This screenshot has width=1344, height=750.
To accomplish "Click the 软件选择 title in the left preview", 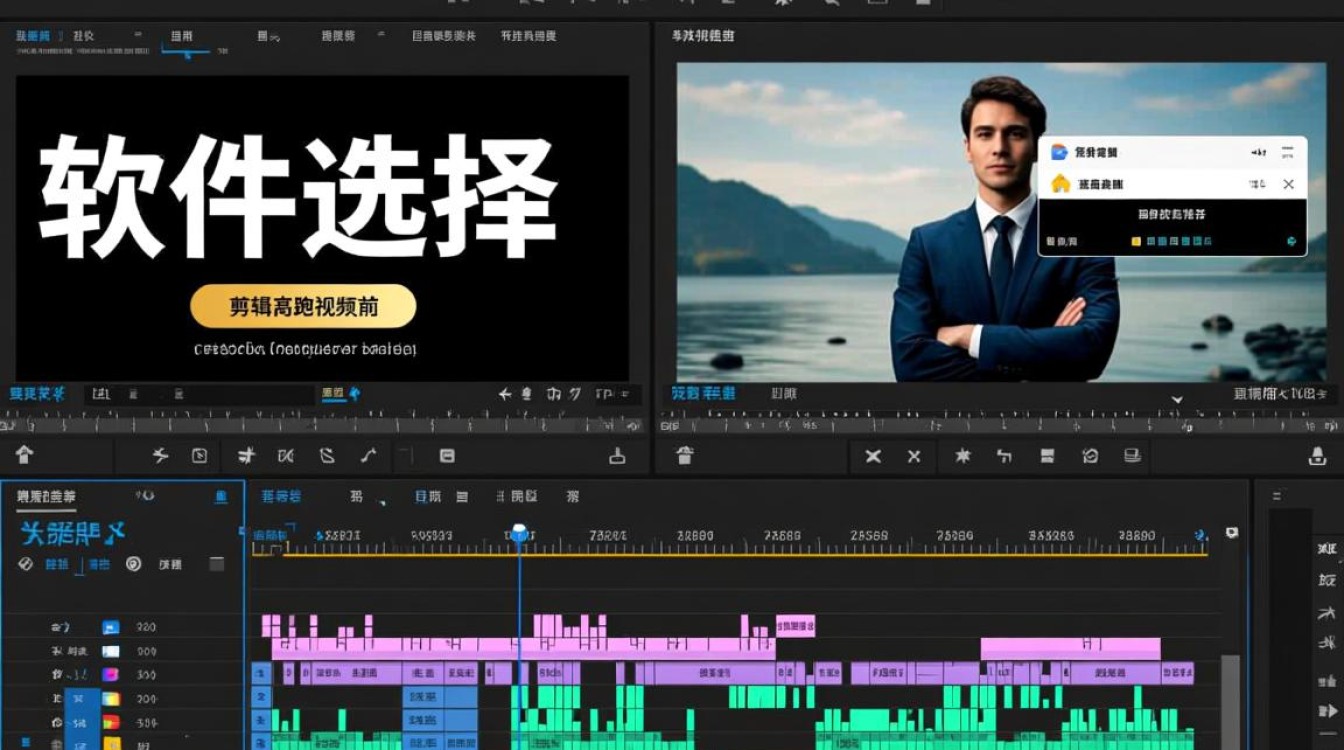I will tap(297, 197).
